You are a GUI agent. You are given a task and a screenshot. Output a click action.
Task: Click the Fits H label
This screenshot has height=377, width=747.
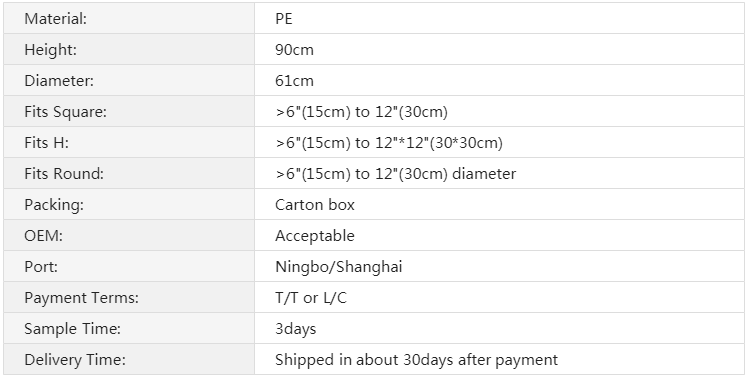(x=47, y=143)
